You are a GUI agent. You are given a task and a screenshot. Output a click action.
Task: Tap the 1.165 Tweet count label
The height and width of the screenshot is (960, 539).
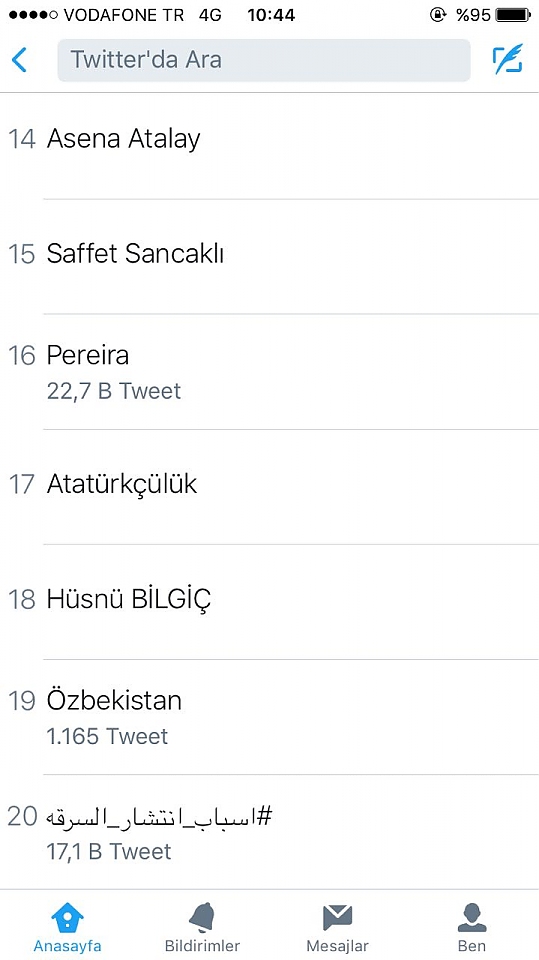pos(107,737)
